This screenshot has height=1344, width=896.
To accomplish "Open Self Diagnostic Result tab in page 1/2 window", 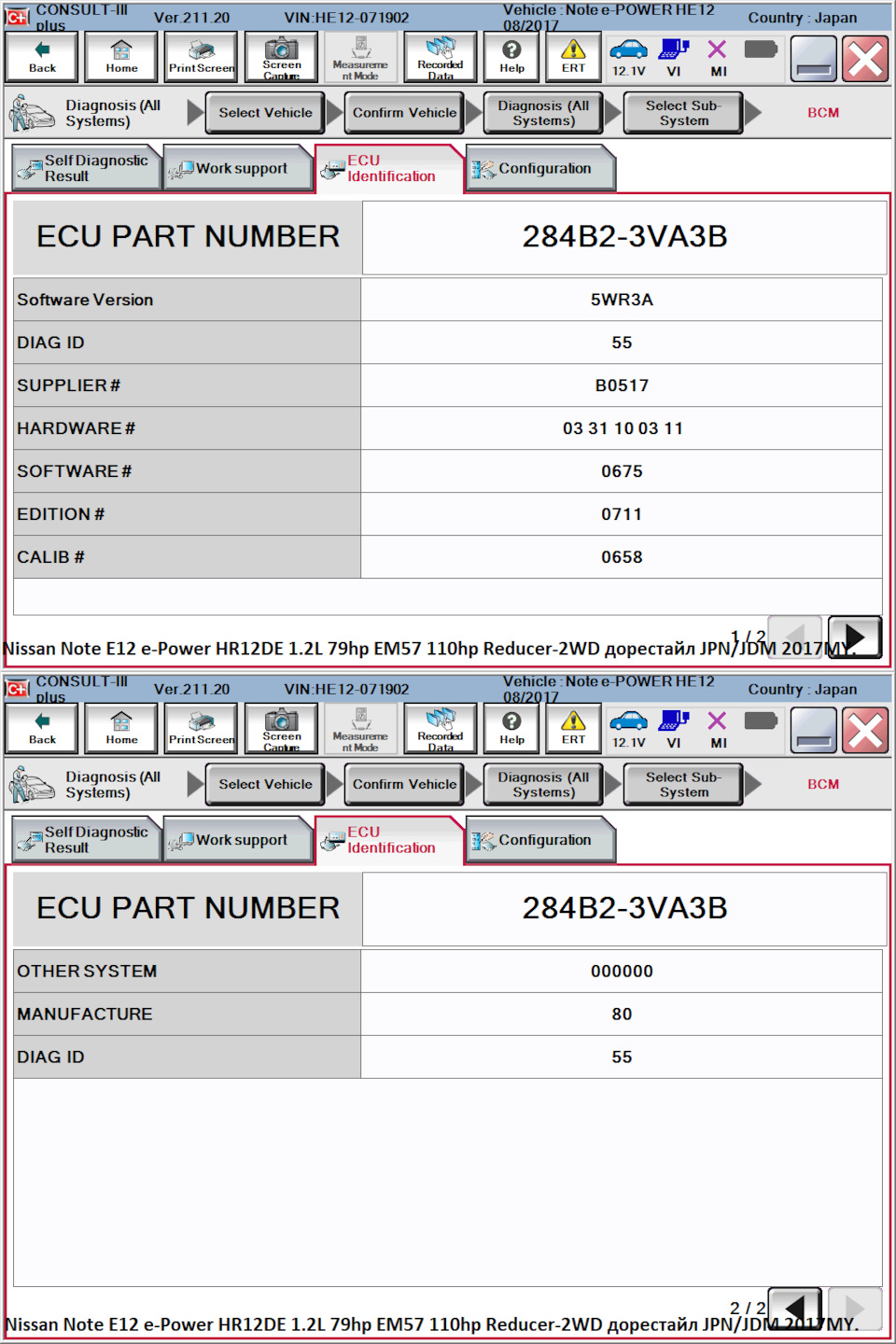I will pos(86,169).
